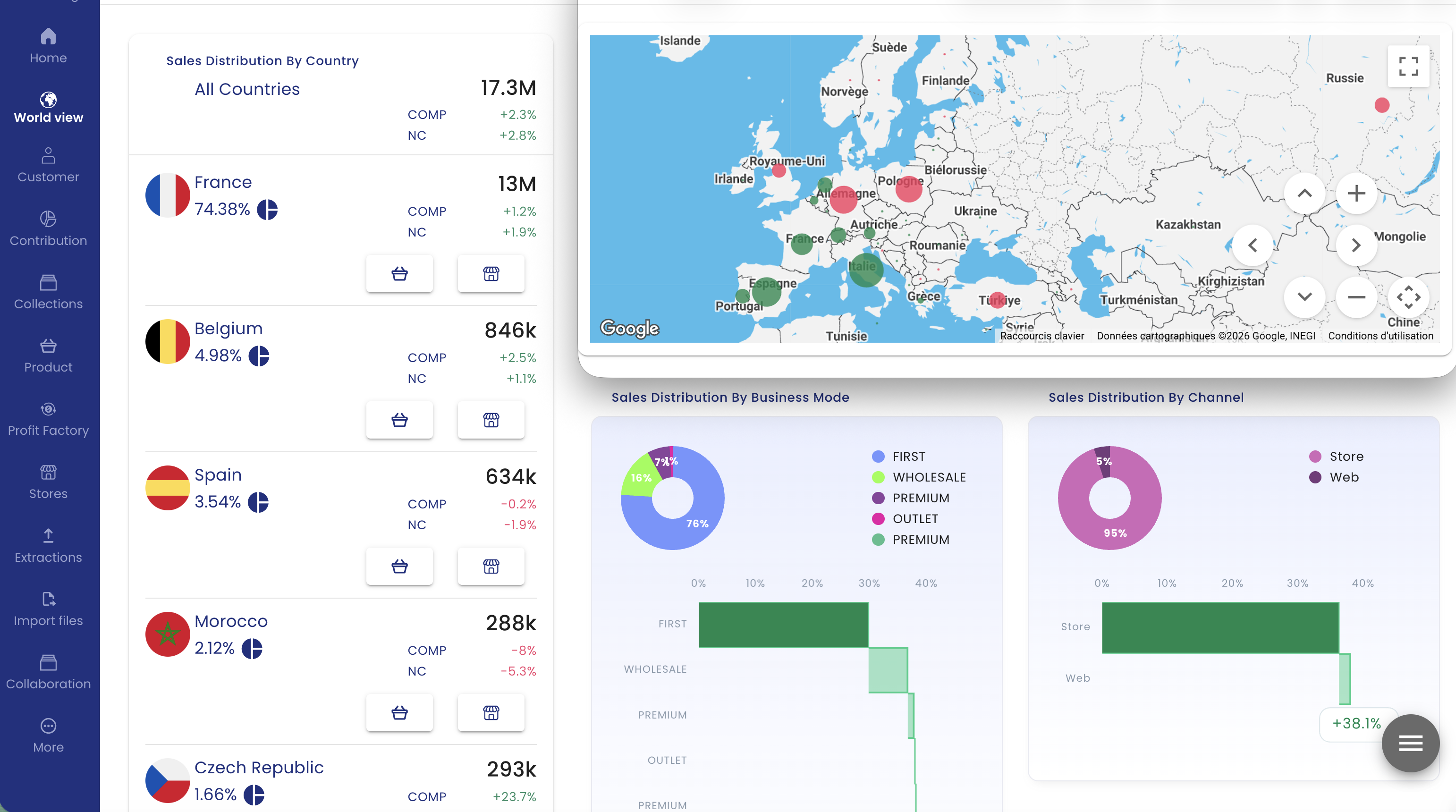Open the pie chart icon beside Spain 3.54%
1456x812 pixels.
pos(258,502)
